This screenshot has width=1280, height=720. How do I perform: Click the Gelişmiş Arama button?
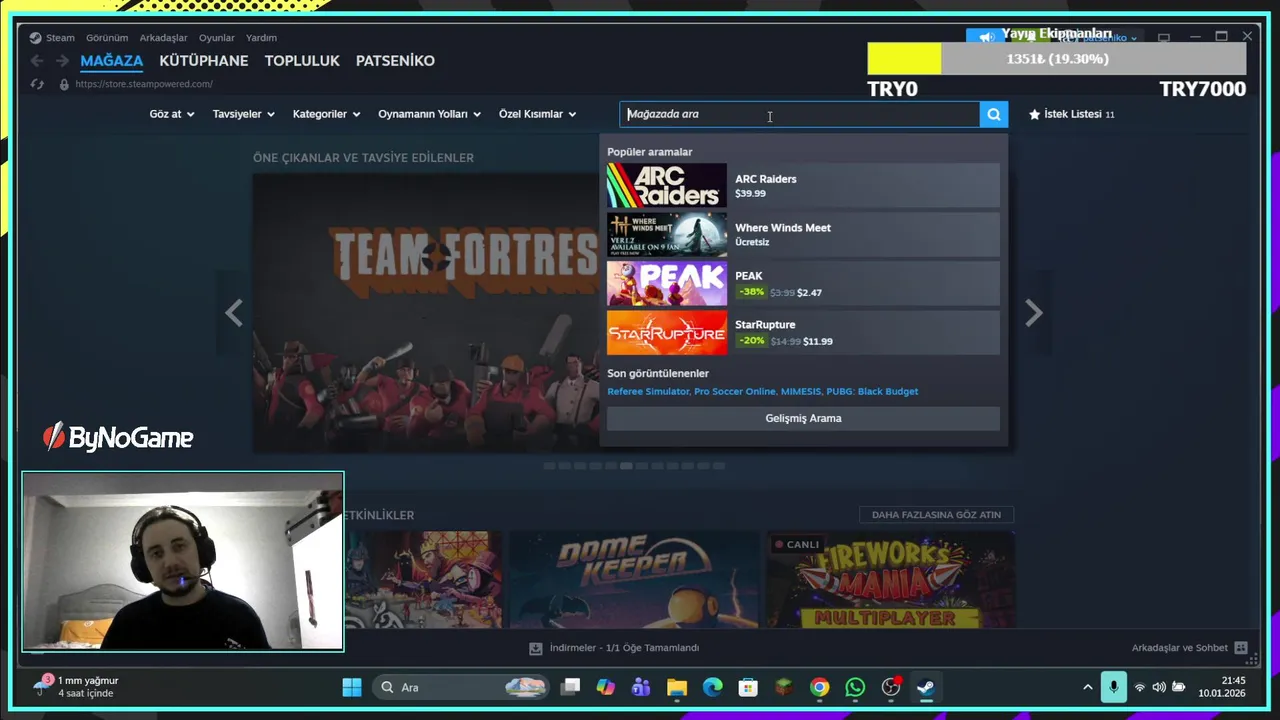(x=803, y=418)
